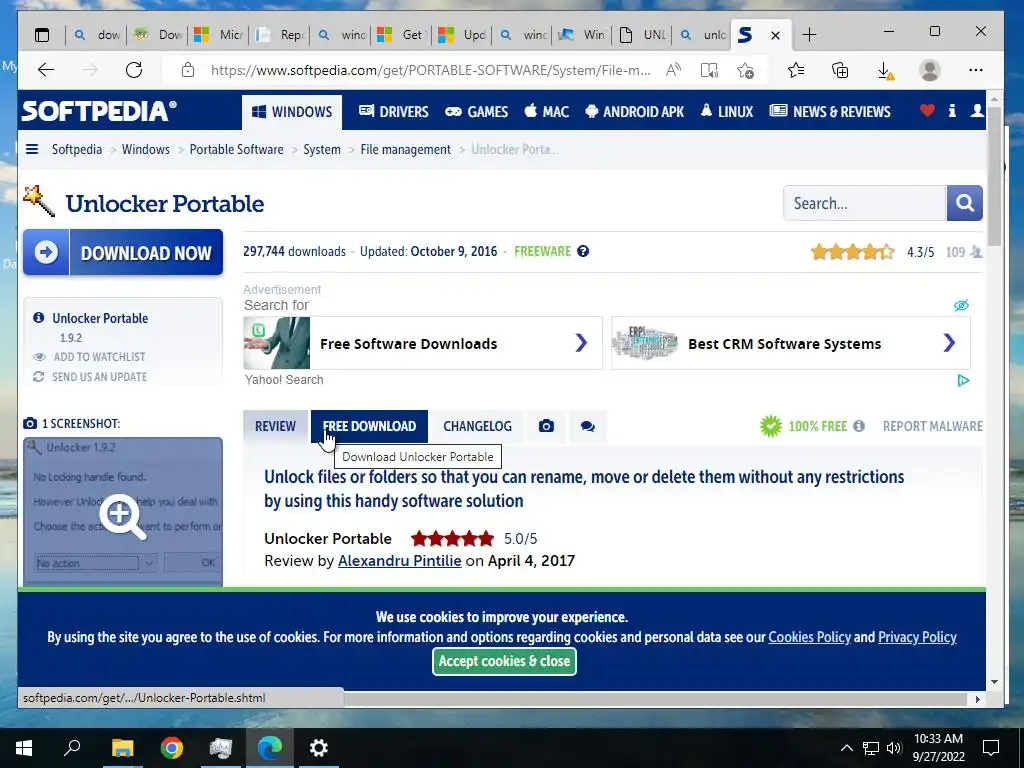
Task: Go to System breadcrumb
Action: click(322, 150)
